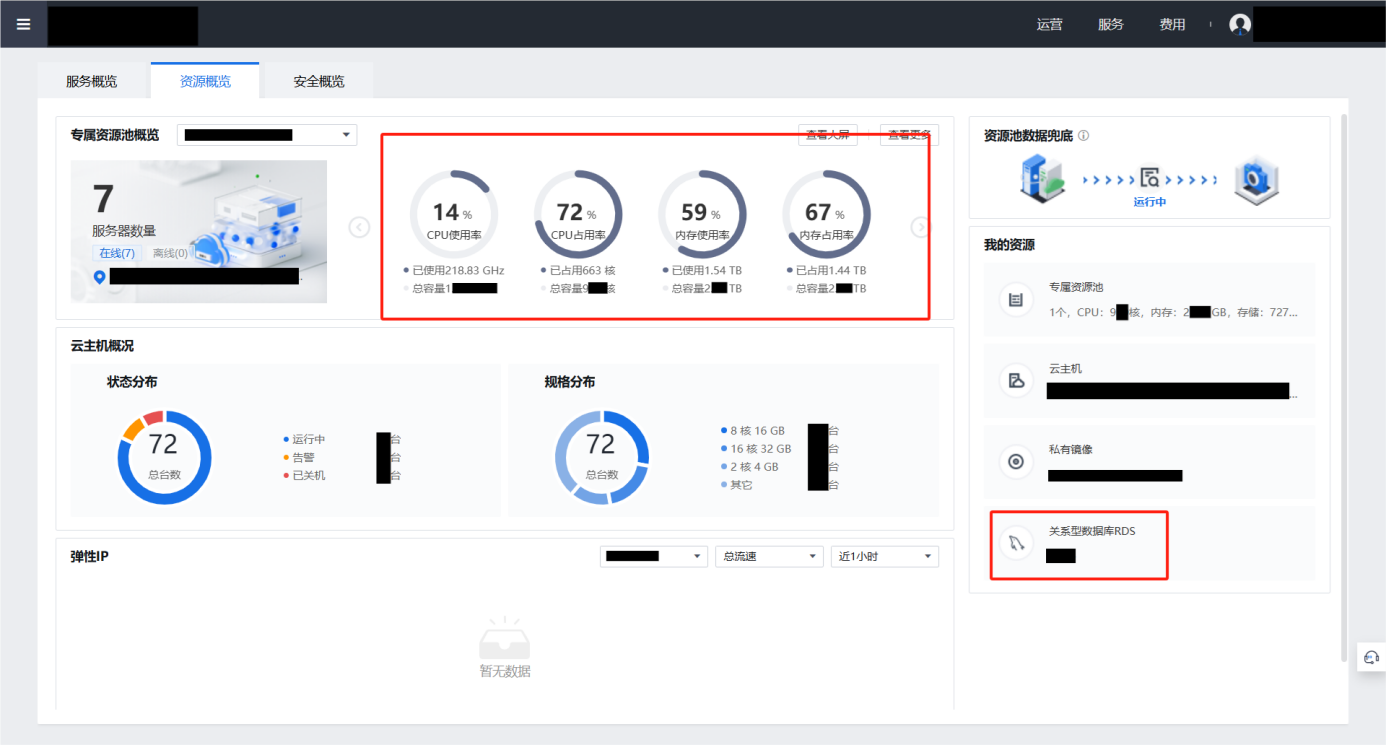Click the right carousel arrow
The image size is (1386, 745).
[x=920, y=227]
